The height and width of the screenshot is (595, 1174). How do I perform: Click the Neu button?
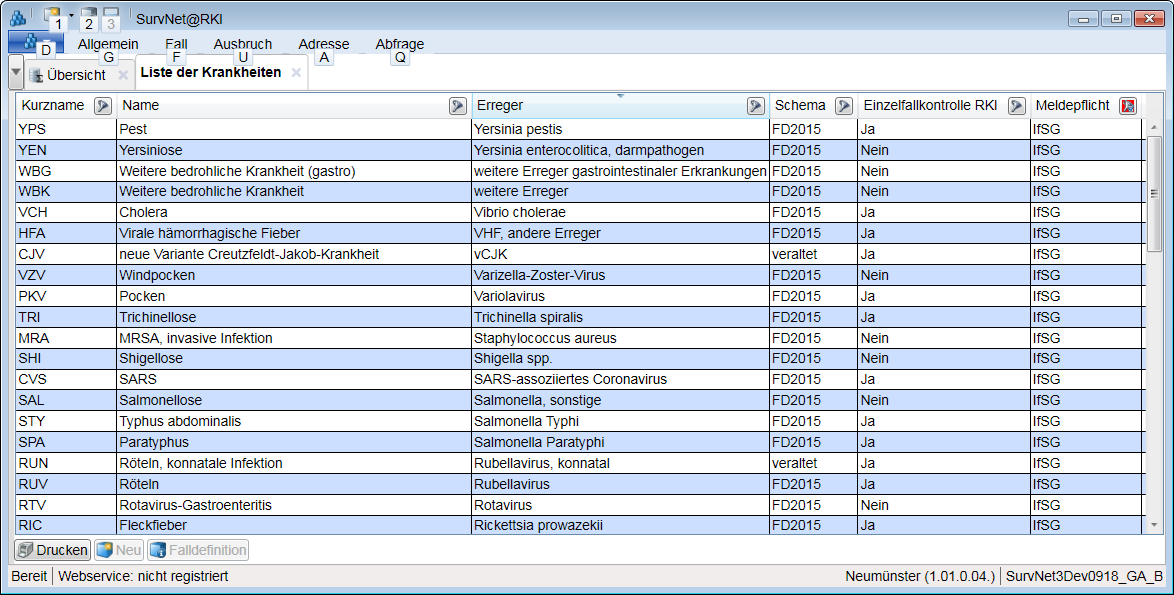119,550
